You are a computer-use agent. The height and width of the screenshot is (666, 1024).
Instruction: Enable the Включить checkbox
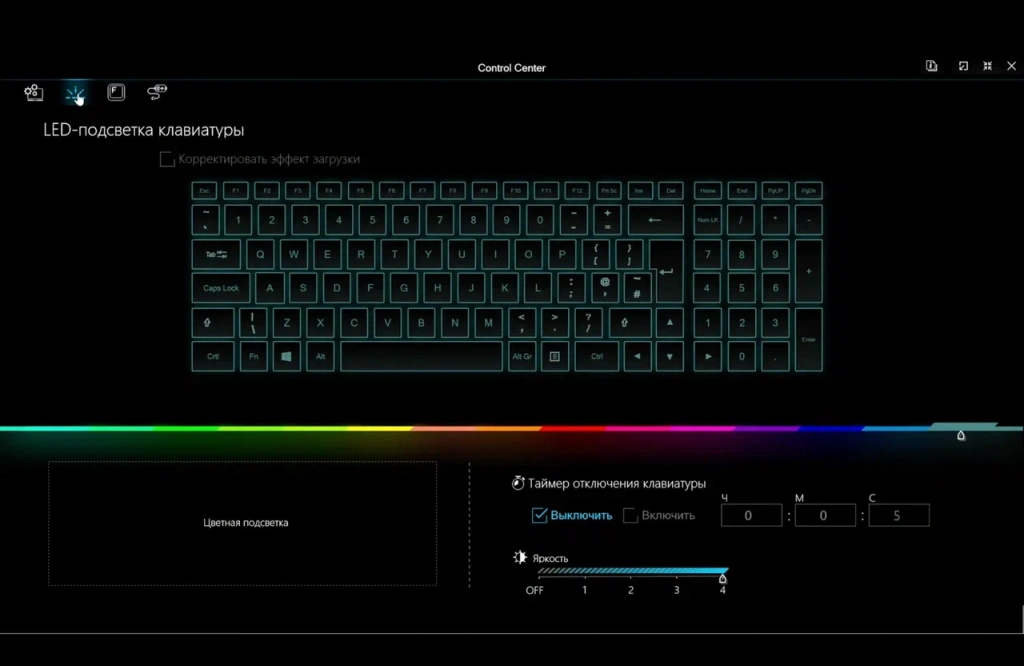tap(630, 515)
